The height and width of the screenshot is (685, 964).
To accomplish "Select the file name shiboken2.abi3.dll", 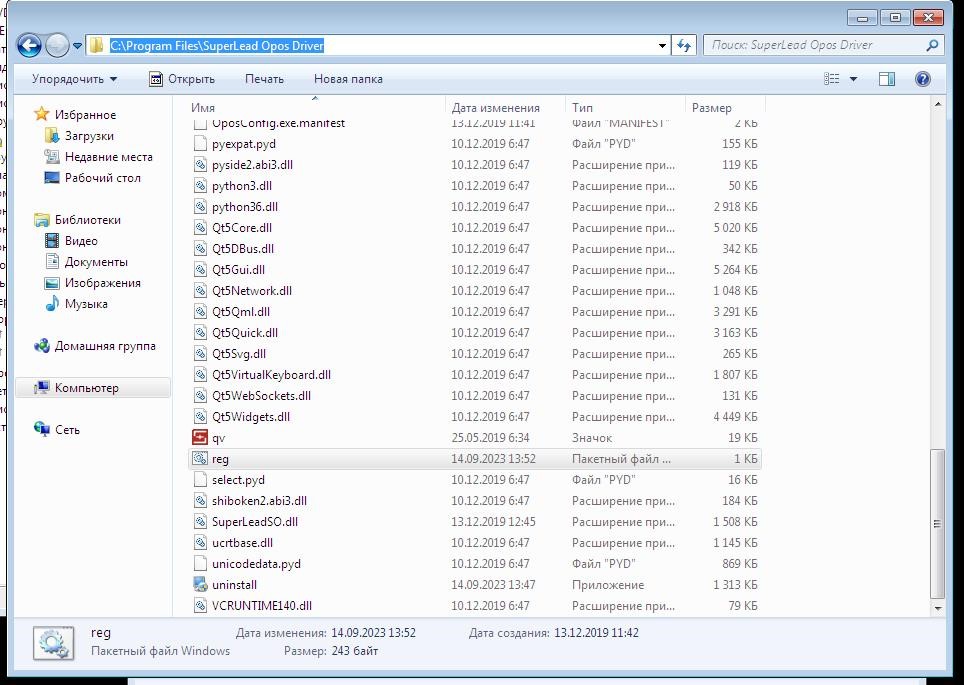I will [259, 501].
